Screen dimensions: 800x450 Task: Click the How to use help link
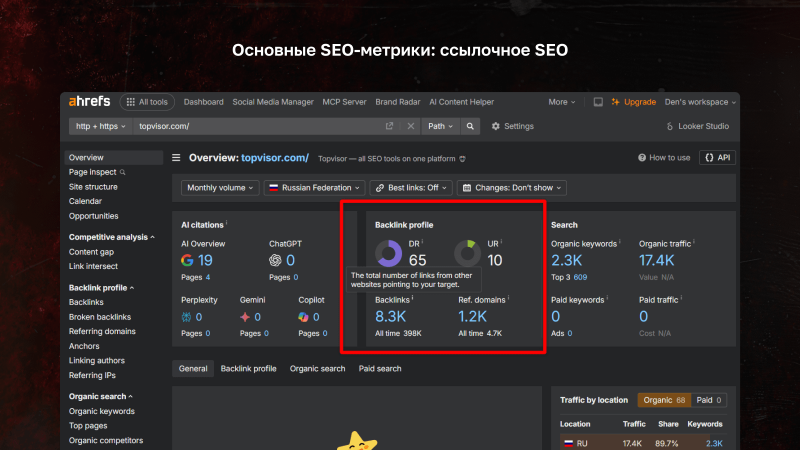click(x=664, y=158)
